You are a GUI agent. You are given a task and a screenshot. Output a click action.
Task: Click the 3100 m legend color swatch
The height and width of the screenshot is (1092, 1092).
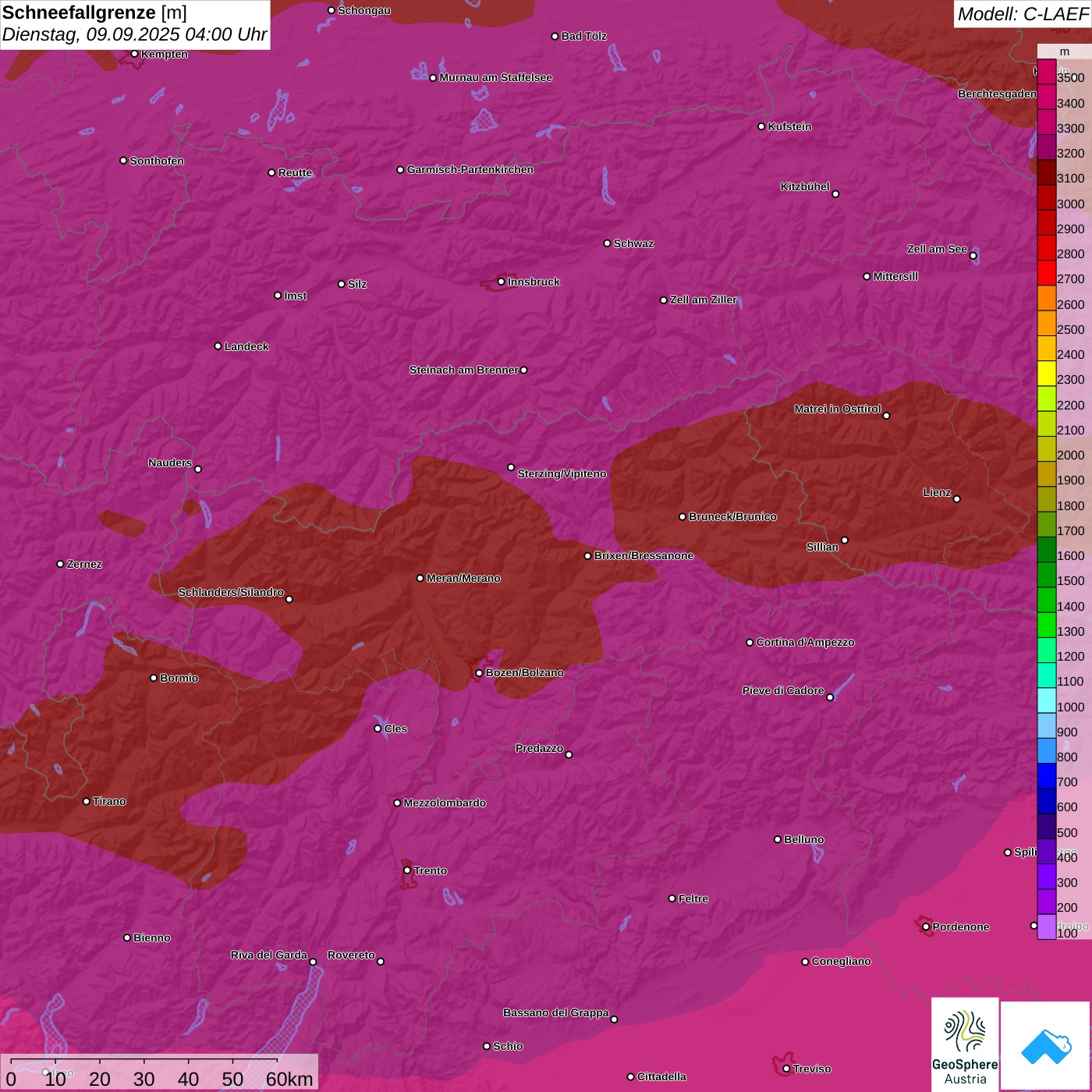pyautogui.click(x=1046, y=172)
